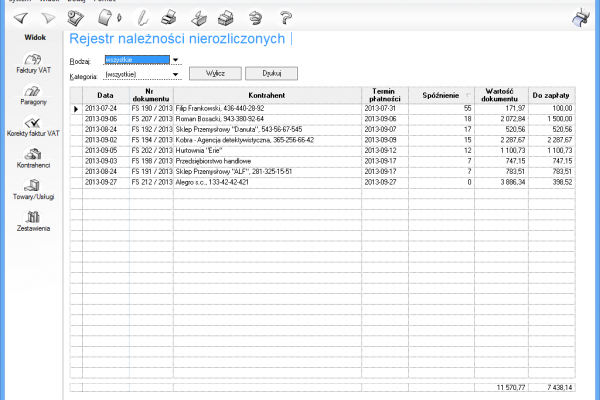Click the question mark help icon
Image resolution: width=600 pixels, height=400 pixels.
pyautogui.click(x=286, y=17)
